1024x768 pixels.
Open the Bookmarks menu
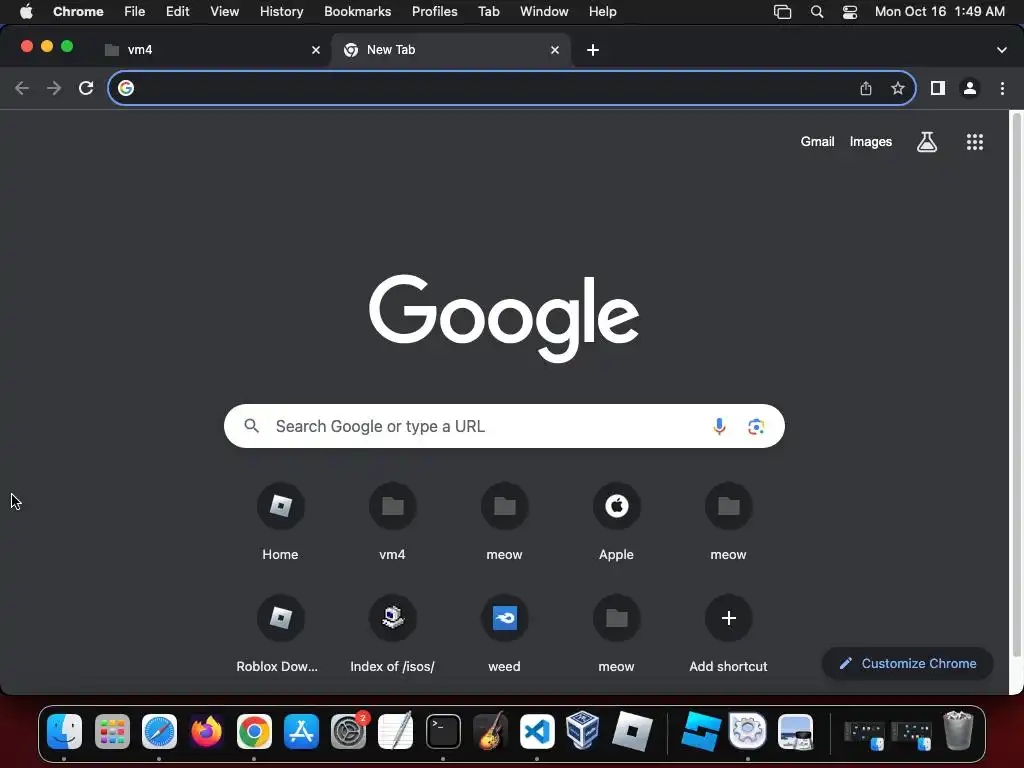(358, 12)
